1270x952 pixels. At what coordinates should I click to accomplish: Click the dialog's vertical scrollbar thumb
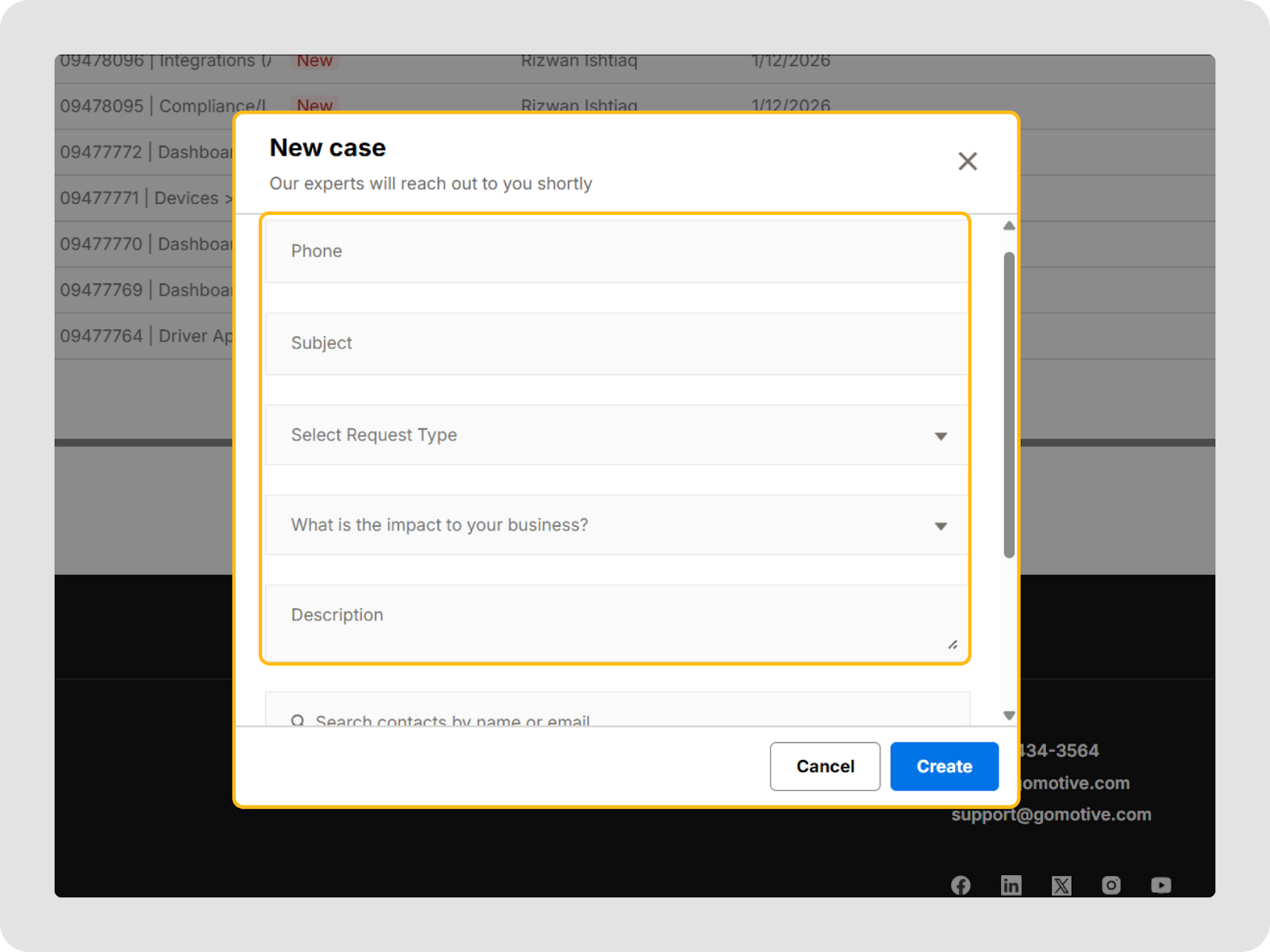1009,405
